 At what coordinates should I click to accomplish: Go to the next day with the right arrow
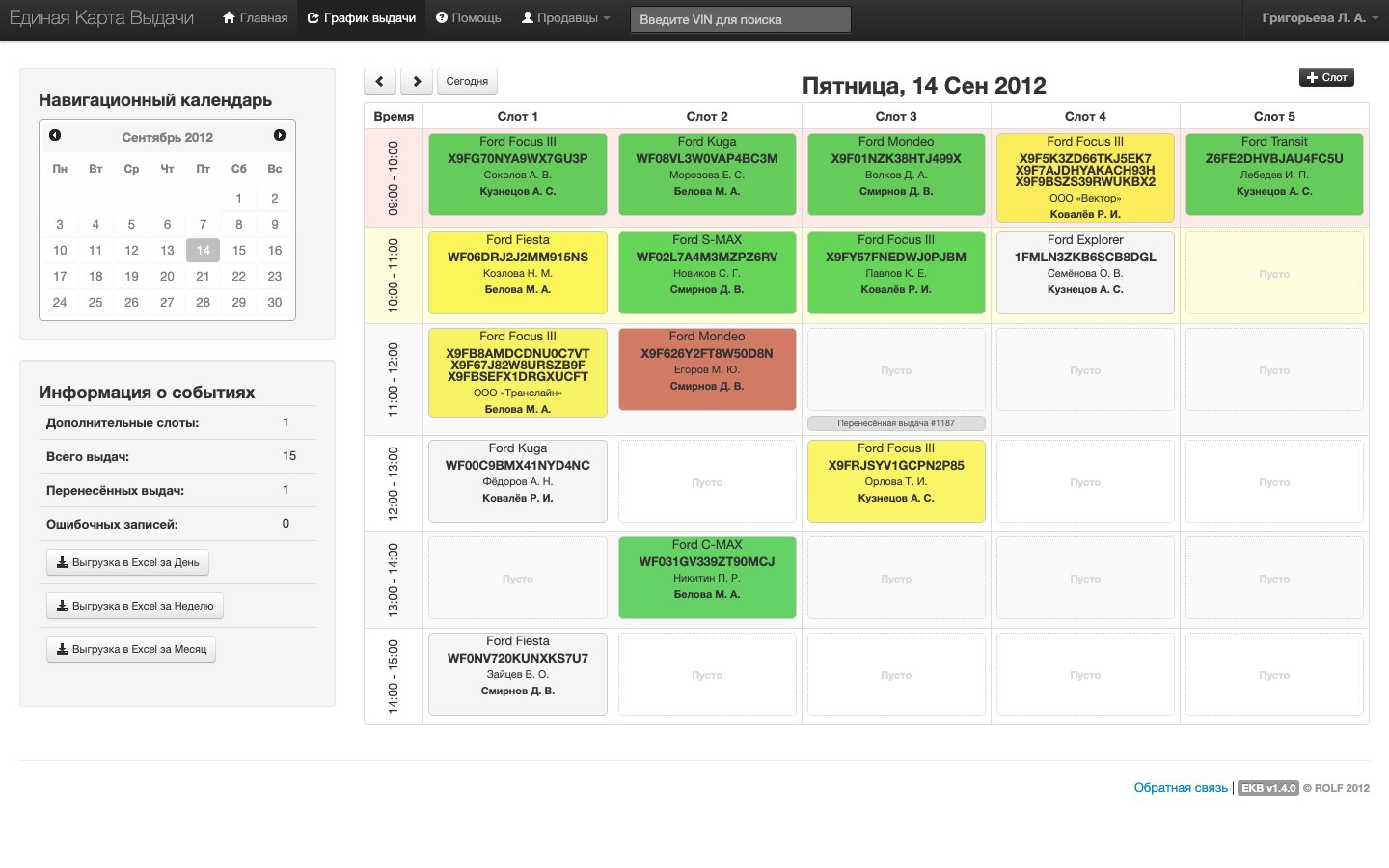[x=417, y=82]
